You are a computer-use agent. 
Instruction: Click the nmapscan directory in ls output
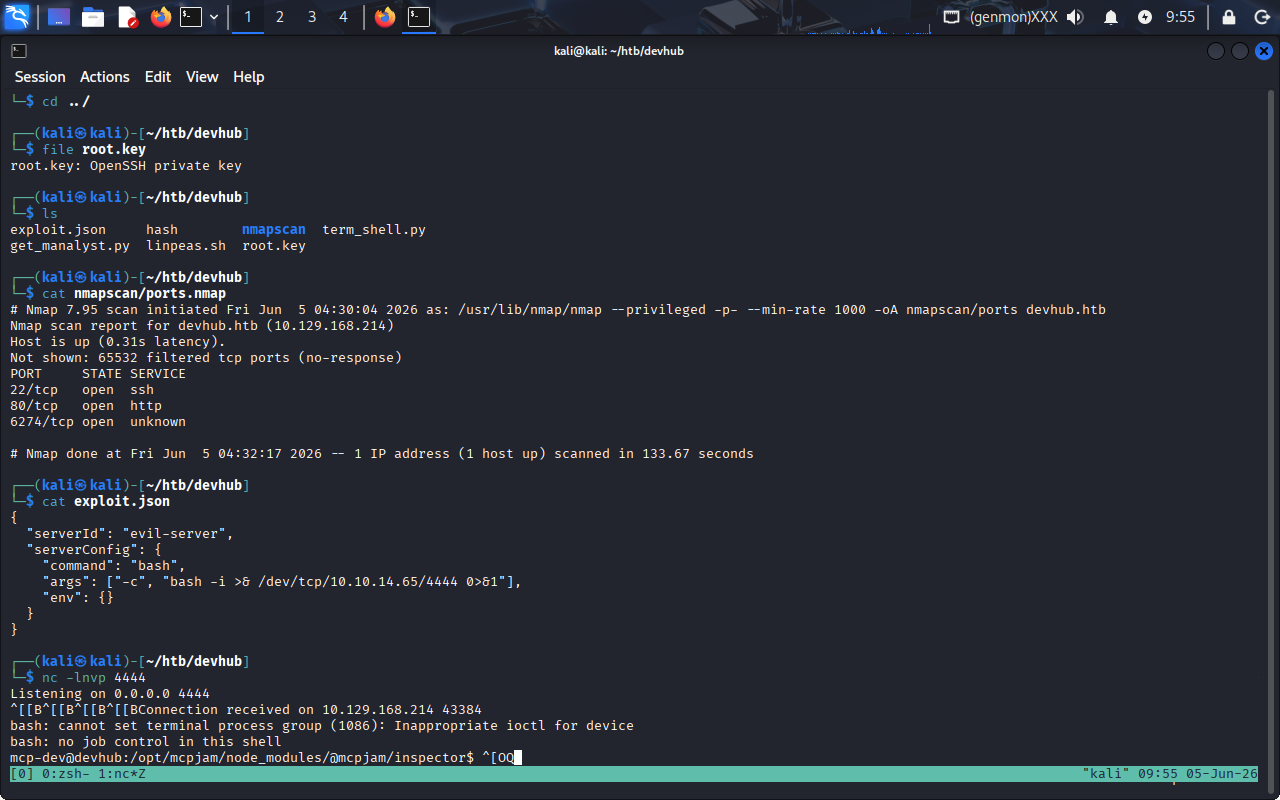click(274, 230)
